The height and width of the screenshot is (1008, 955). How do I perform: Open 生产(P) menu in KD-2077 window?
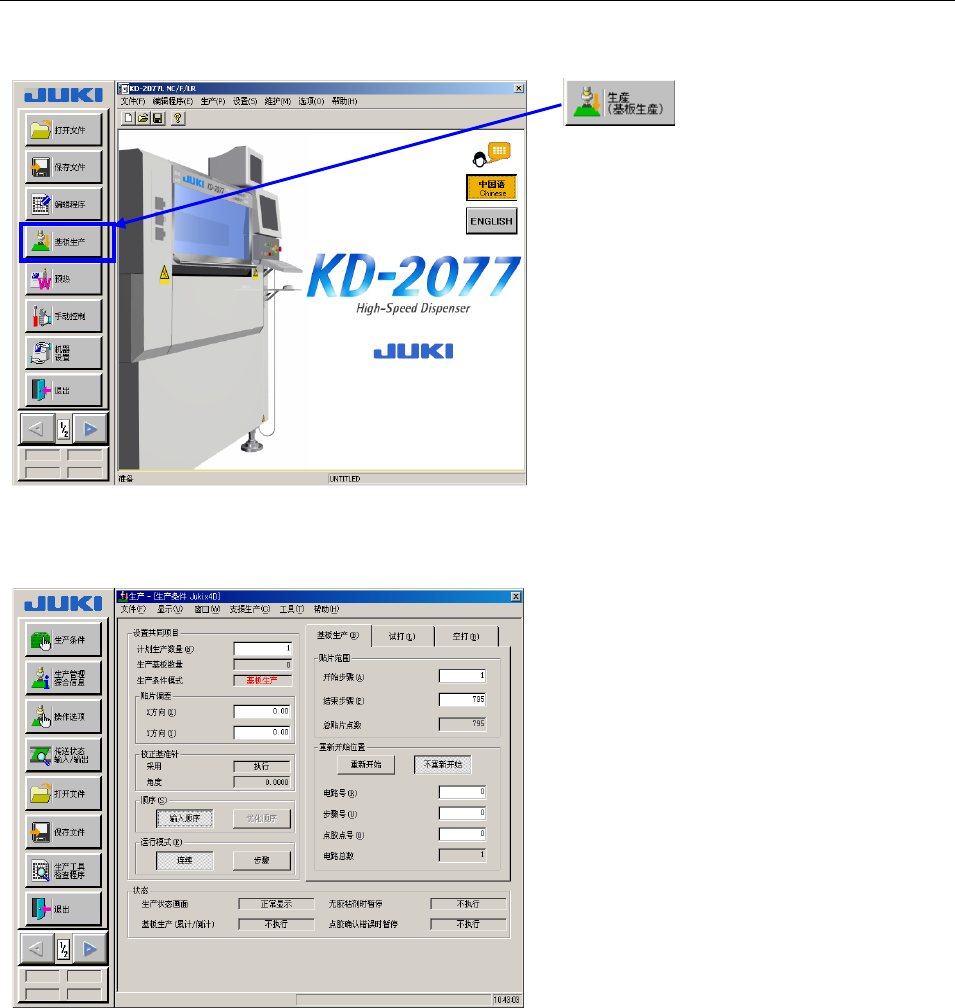[213, 101]
